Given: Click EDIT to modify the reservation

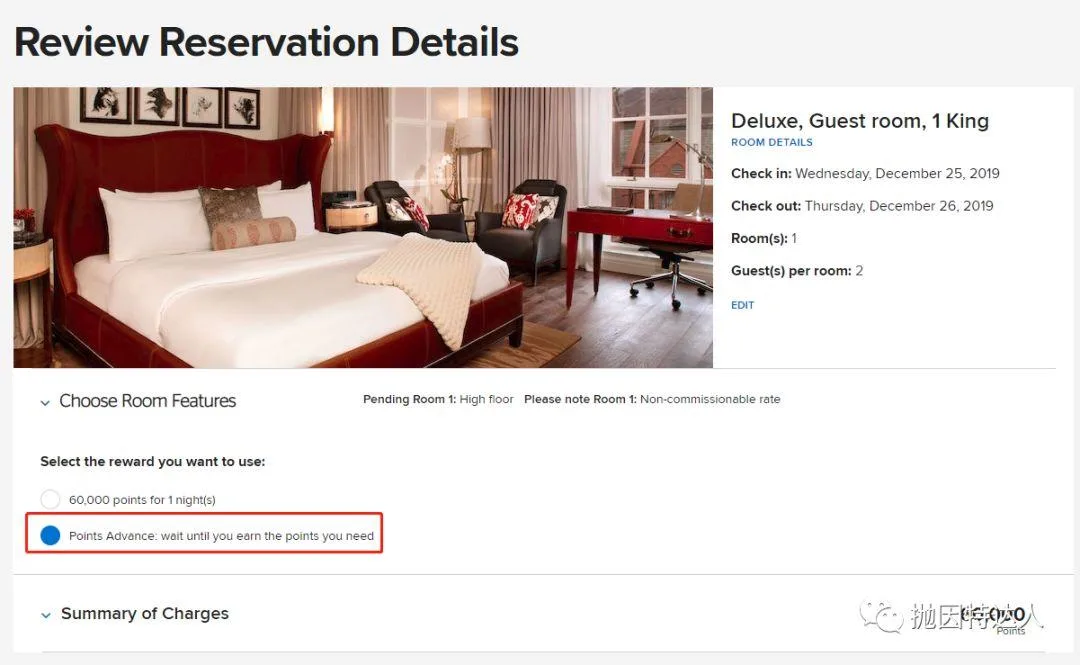Looking at the screenshot, I should click(742, 305).
